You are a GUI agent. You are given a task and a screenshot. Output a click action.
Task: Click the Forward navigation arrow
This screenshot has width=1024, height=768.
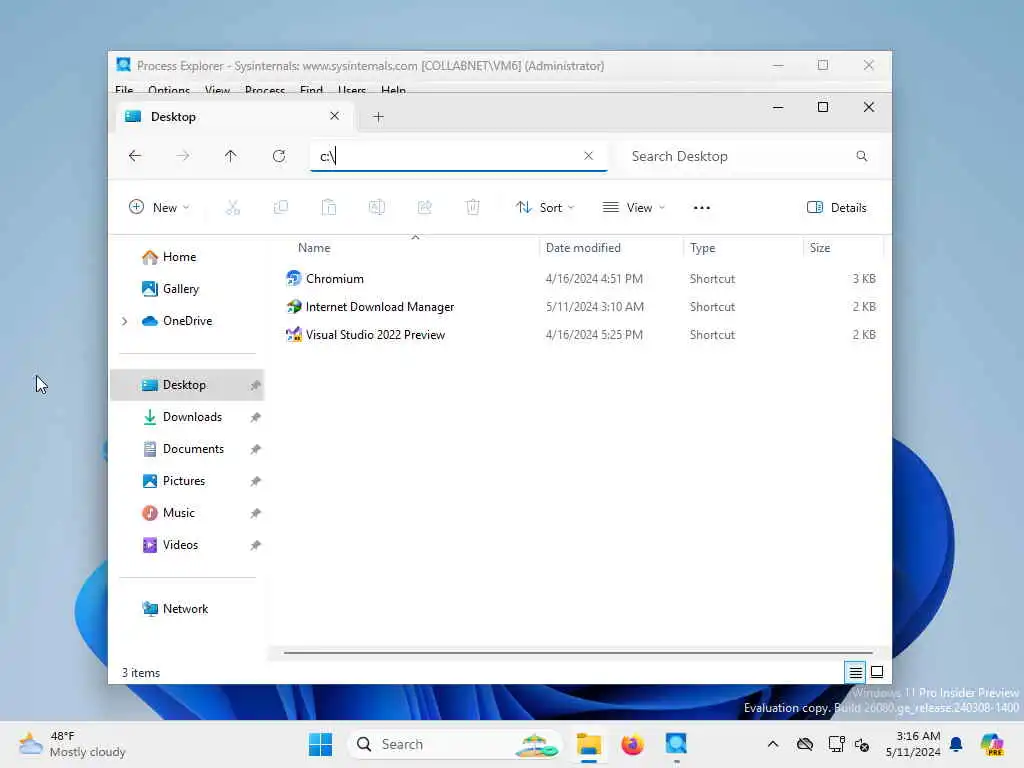point(183,156)
